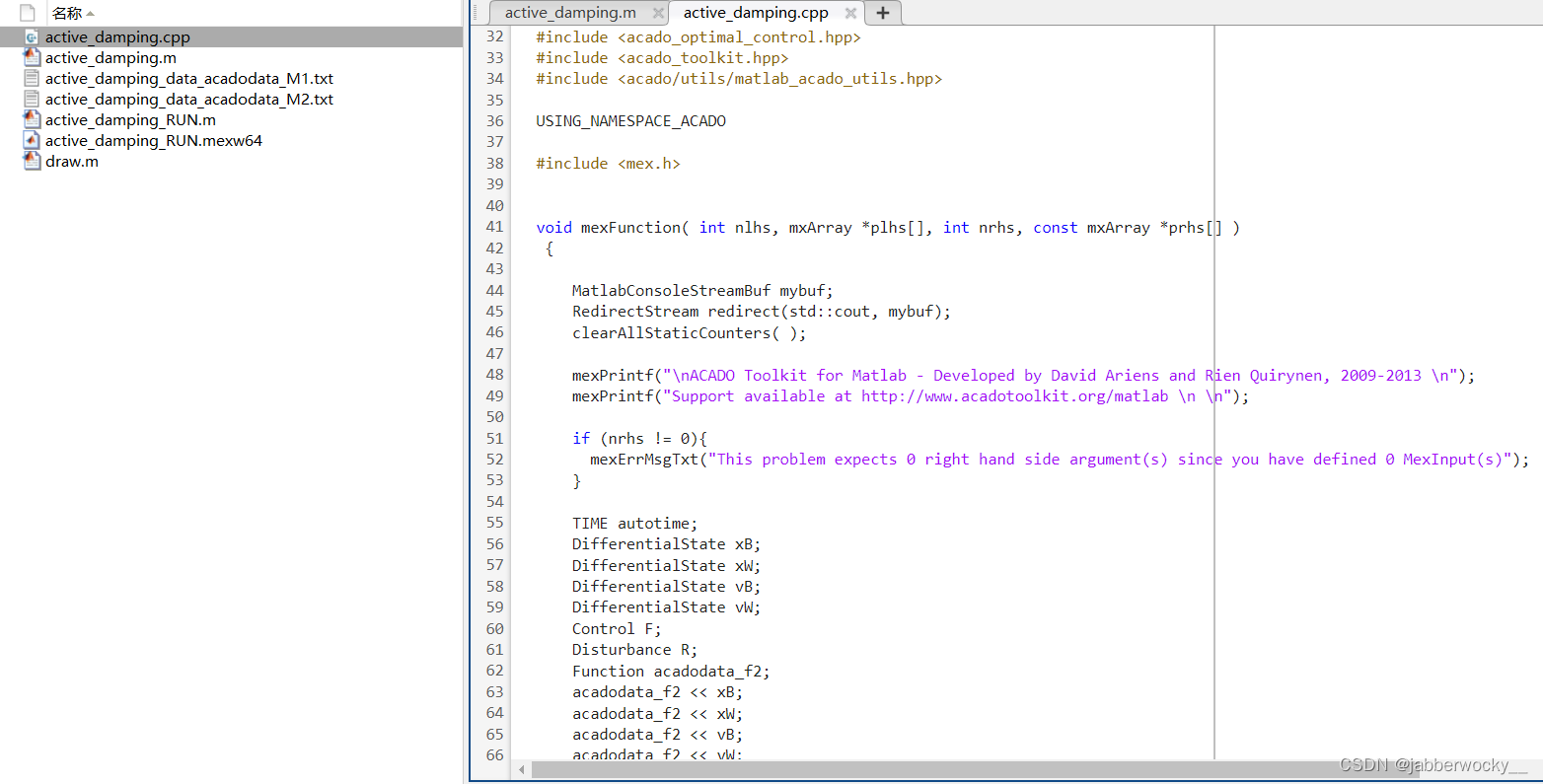Click the mexErrMsgTxt call on line 52
The width and height of the screenshot is (1543, 784).
click(1060, 460)
